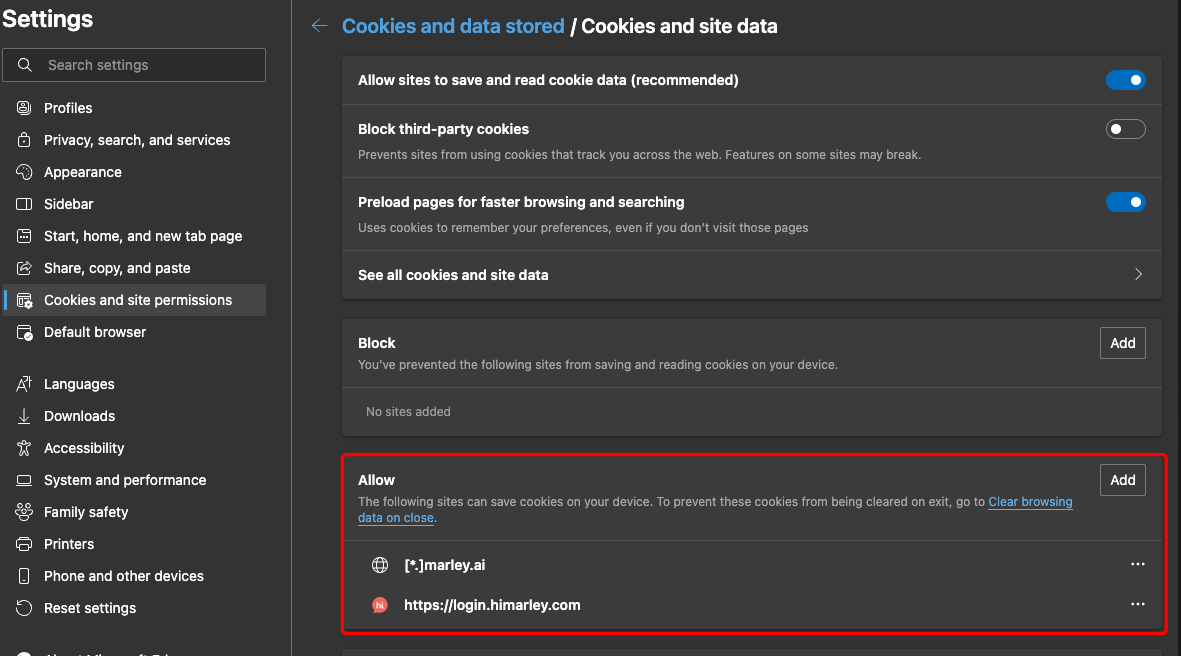Click the globe icon beside [*.]marley.ai
This screenshot has height=656, width=1181.
tap(380, 565)
